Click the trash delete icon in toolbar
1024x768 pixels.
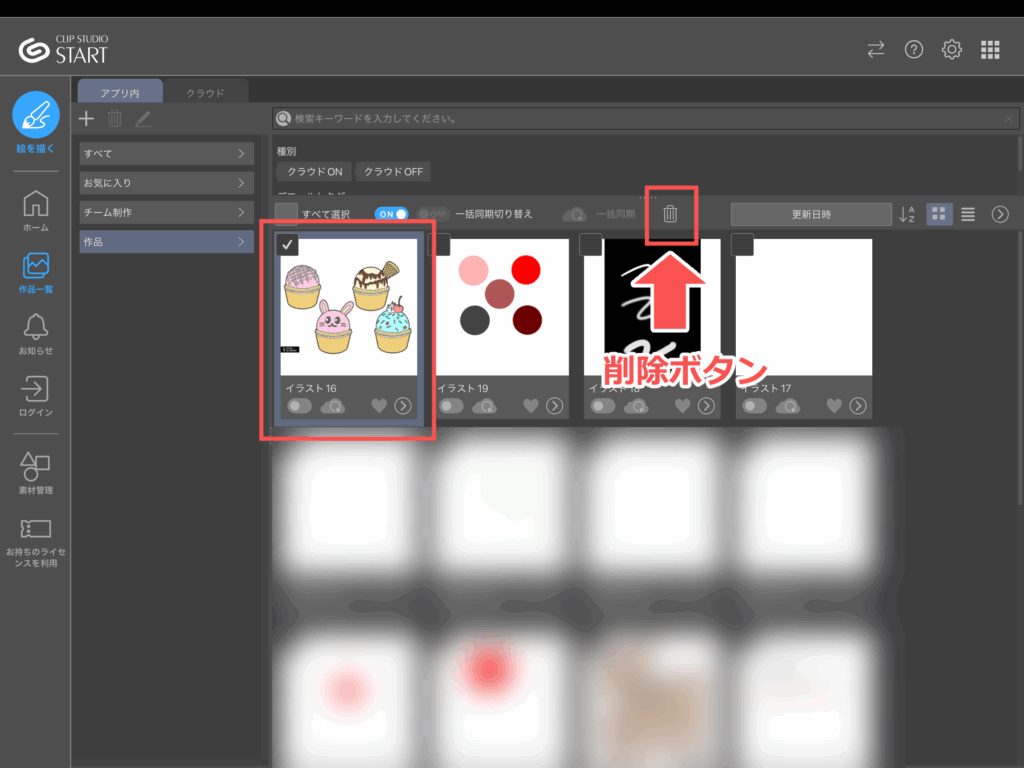pyautogui.click(x=671, y=214)
